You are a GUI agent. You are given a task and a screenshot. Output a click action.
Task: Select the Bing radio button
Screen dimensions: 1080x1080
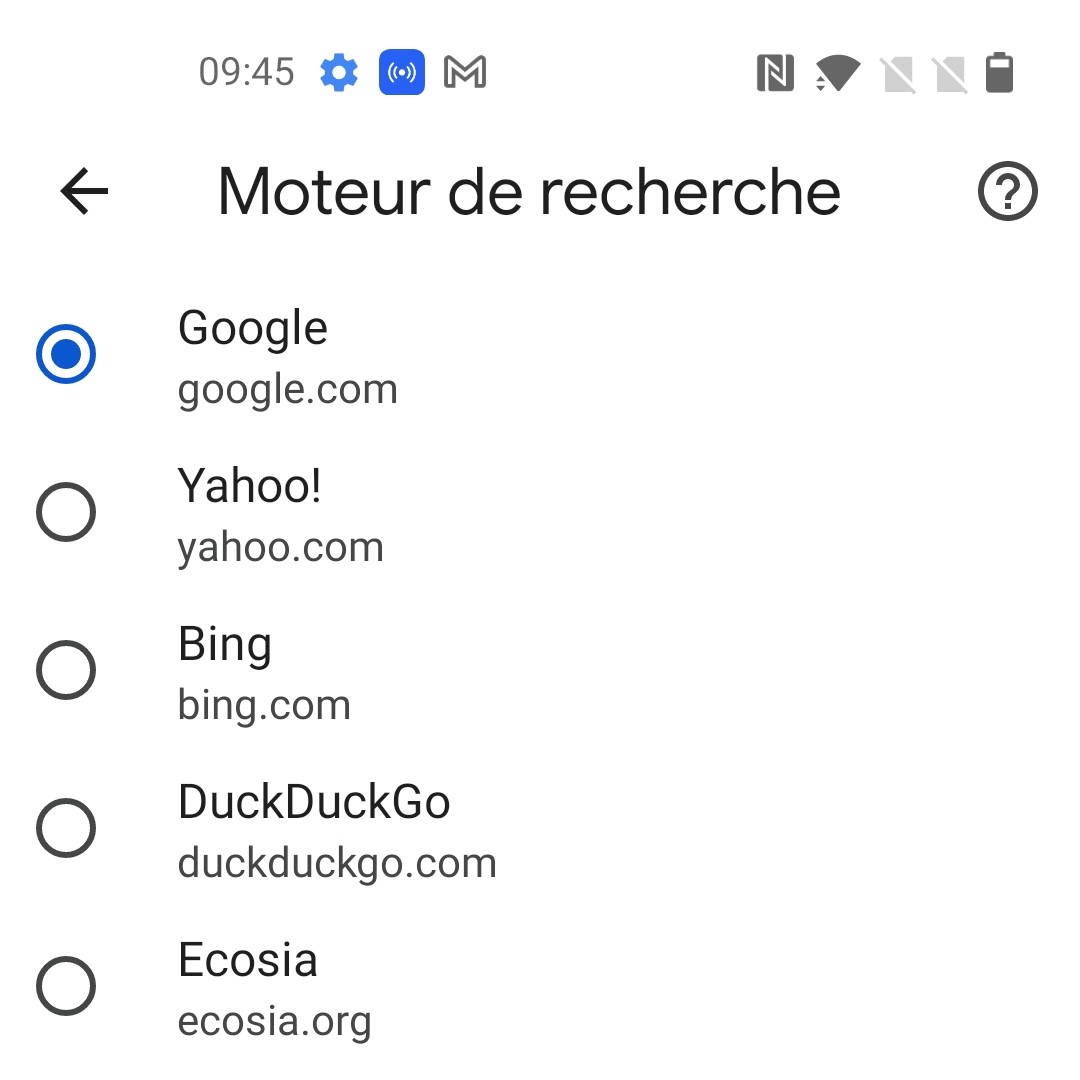tap(66, 670)
